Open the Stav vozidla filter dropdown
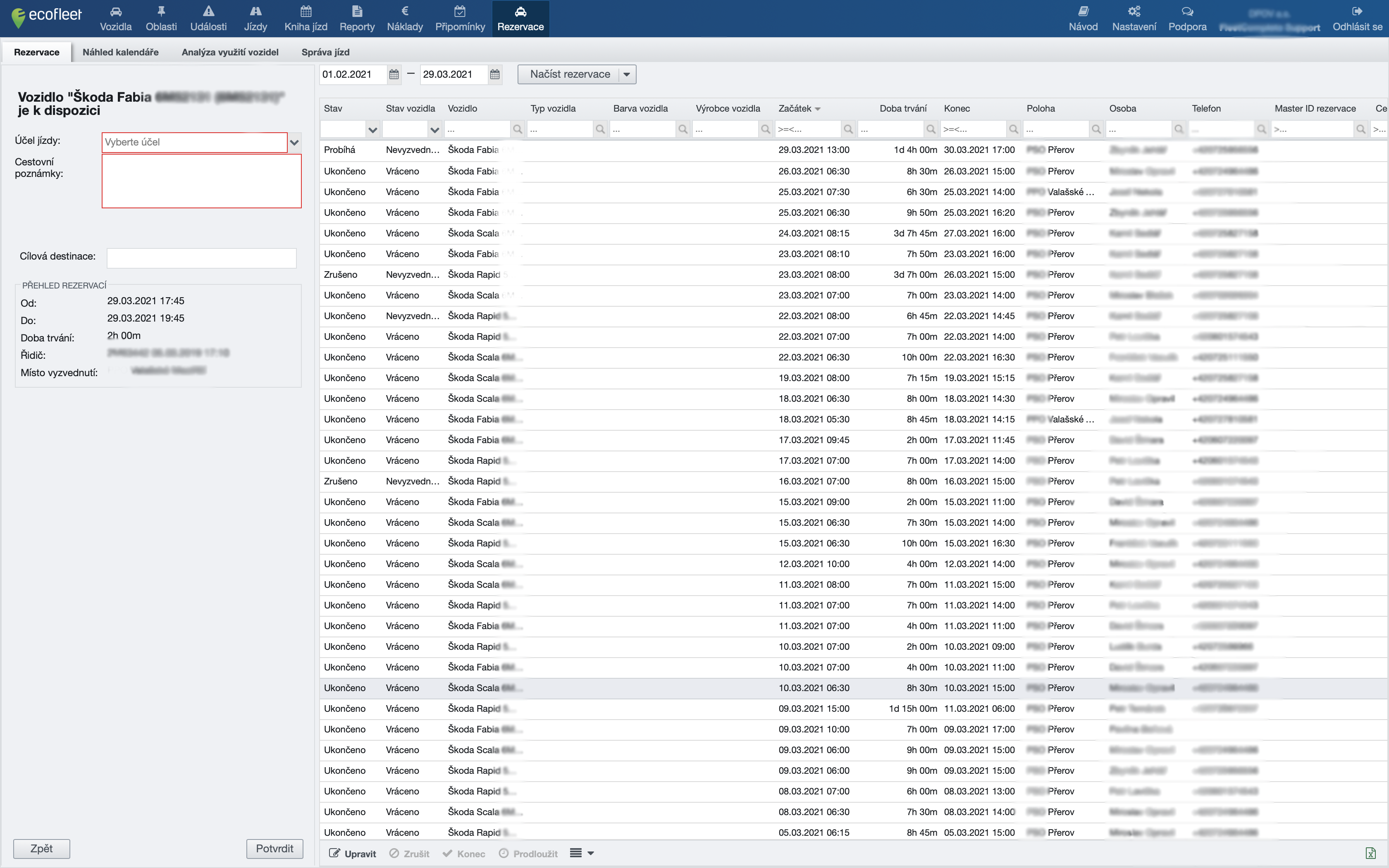 [x=434, y=130]
